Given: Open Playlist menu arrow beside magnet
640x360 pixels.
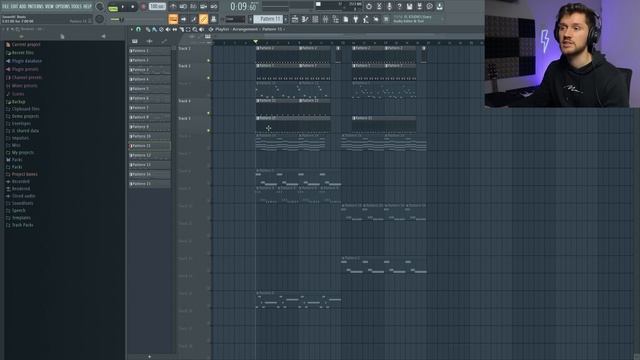Looking at the screenshot, I should [131, 29].
